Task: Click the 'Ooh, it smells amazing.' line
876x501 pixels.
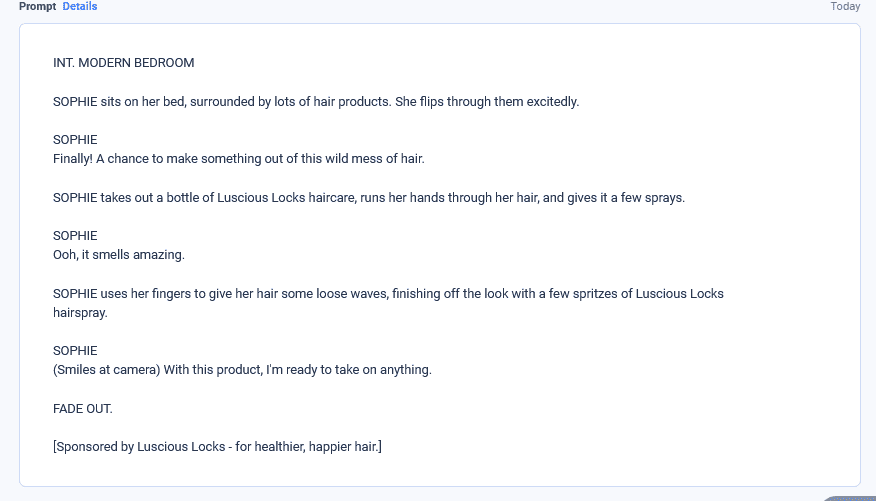Action: click(119, 255)
